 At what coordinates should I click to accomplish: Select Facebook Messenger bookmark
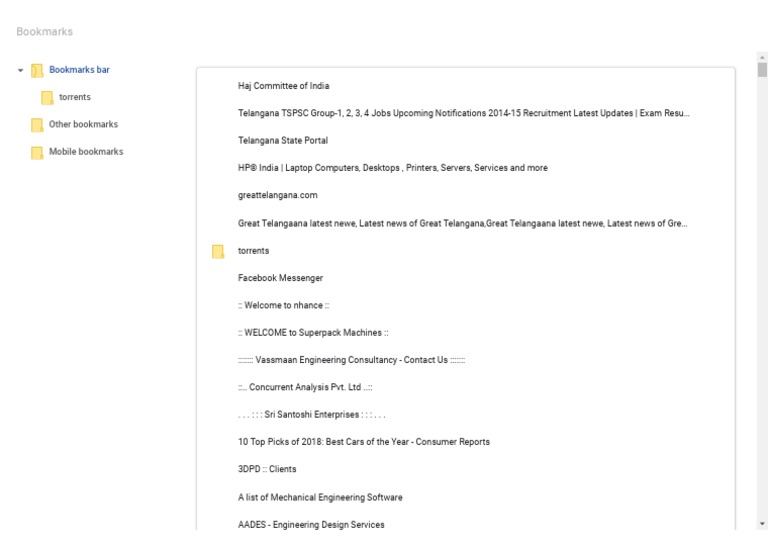[x=280, y=278]
